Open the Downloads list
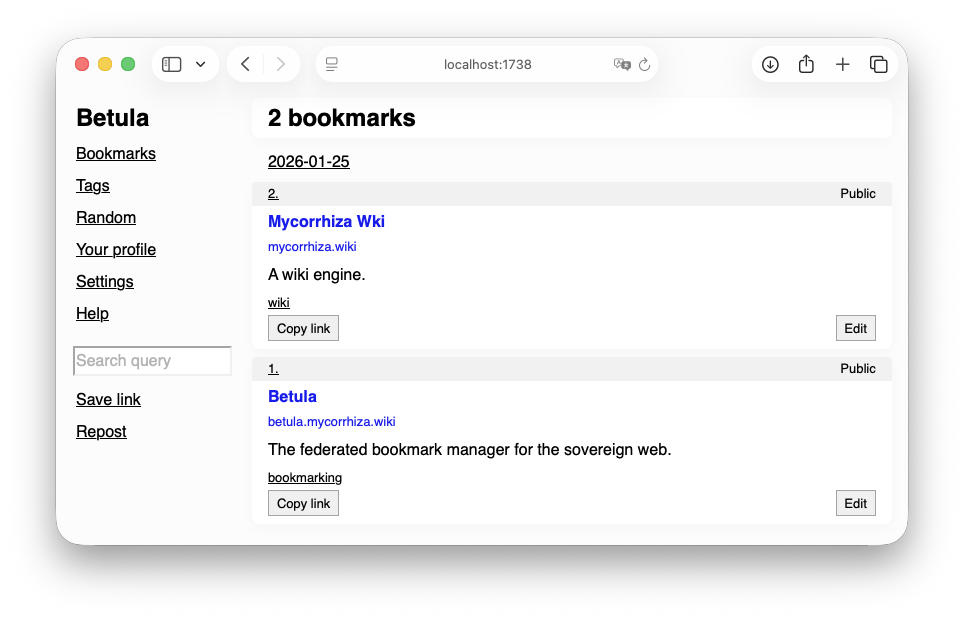 click(770, 63)
